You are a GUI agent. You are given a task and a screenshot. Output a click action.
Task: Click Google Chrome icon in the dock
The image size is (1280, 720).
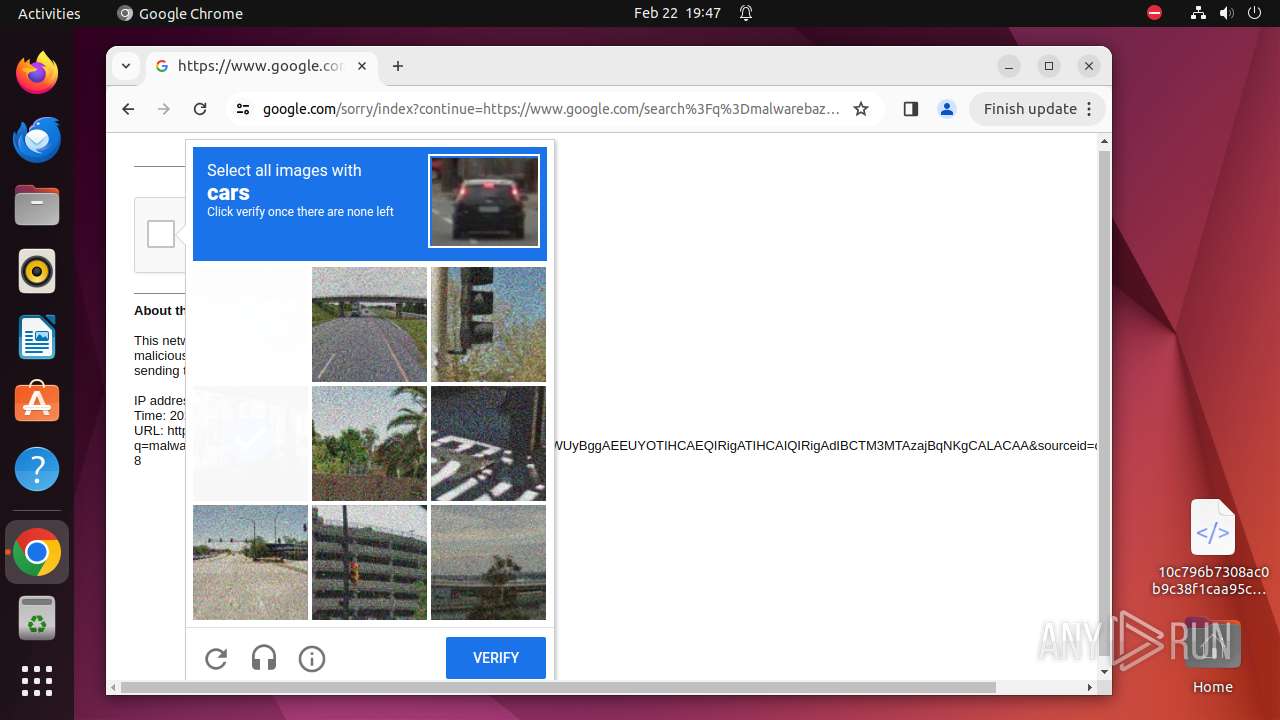37,552
